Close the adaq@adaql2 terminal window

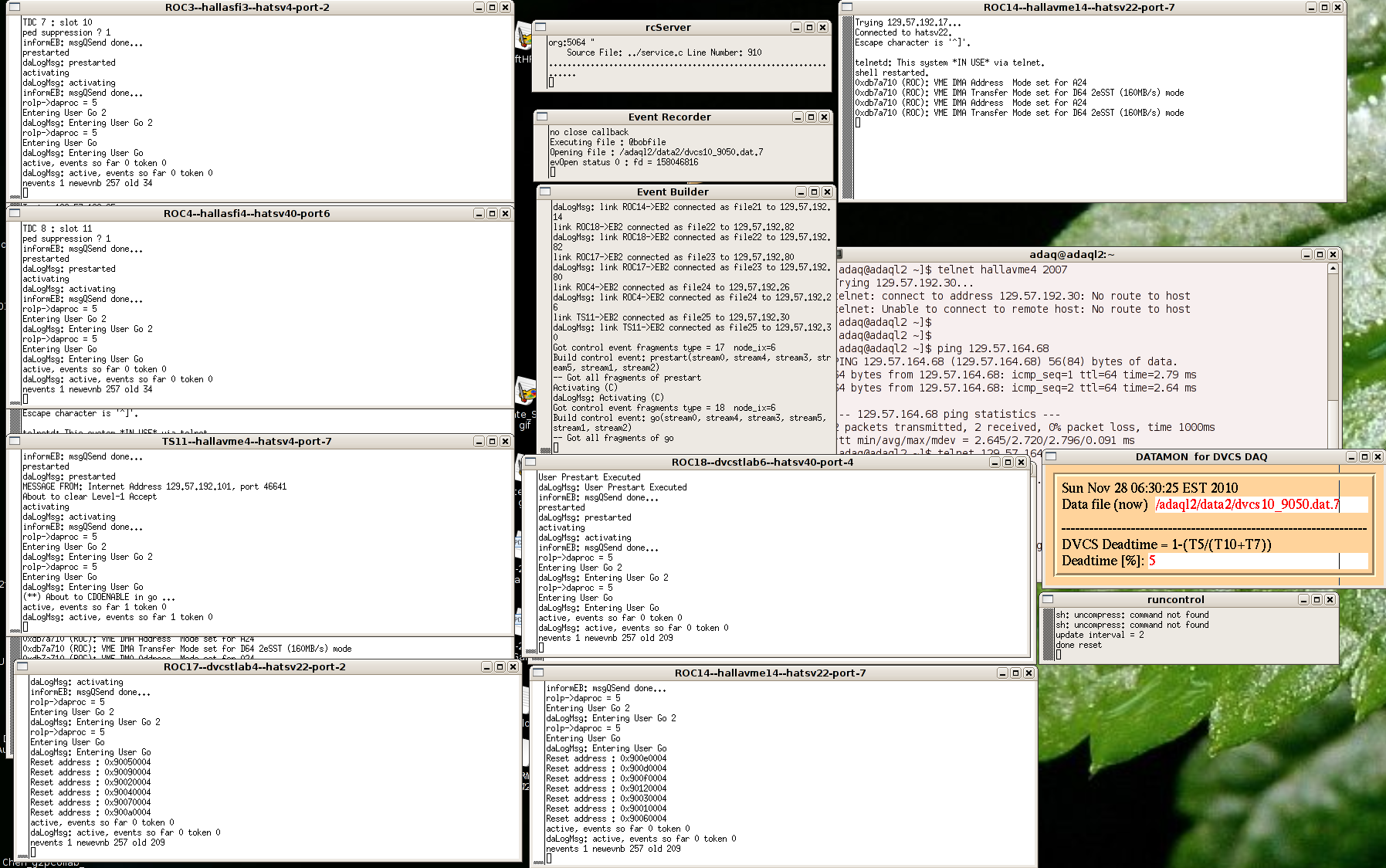(1333, 254)
